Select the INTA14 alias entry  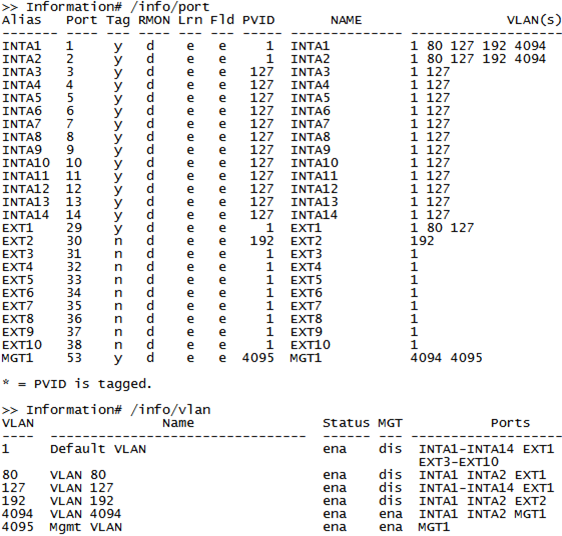pos(25,215)
